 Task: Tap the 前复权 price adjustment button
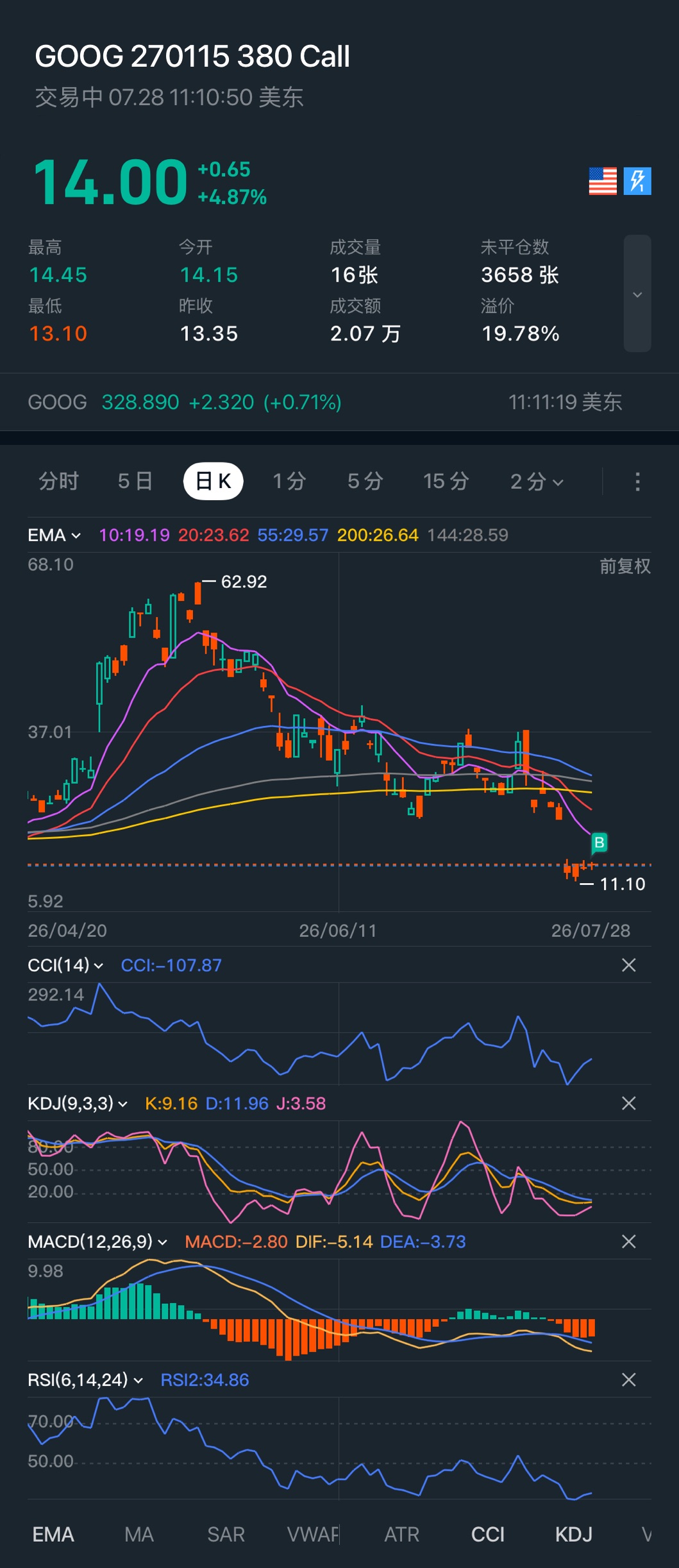point(625,566)
